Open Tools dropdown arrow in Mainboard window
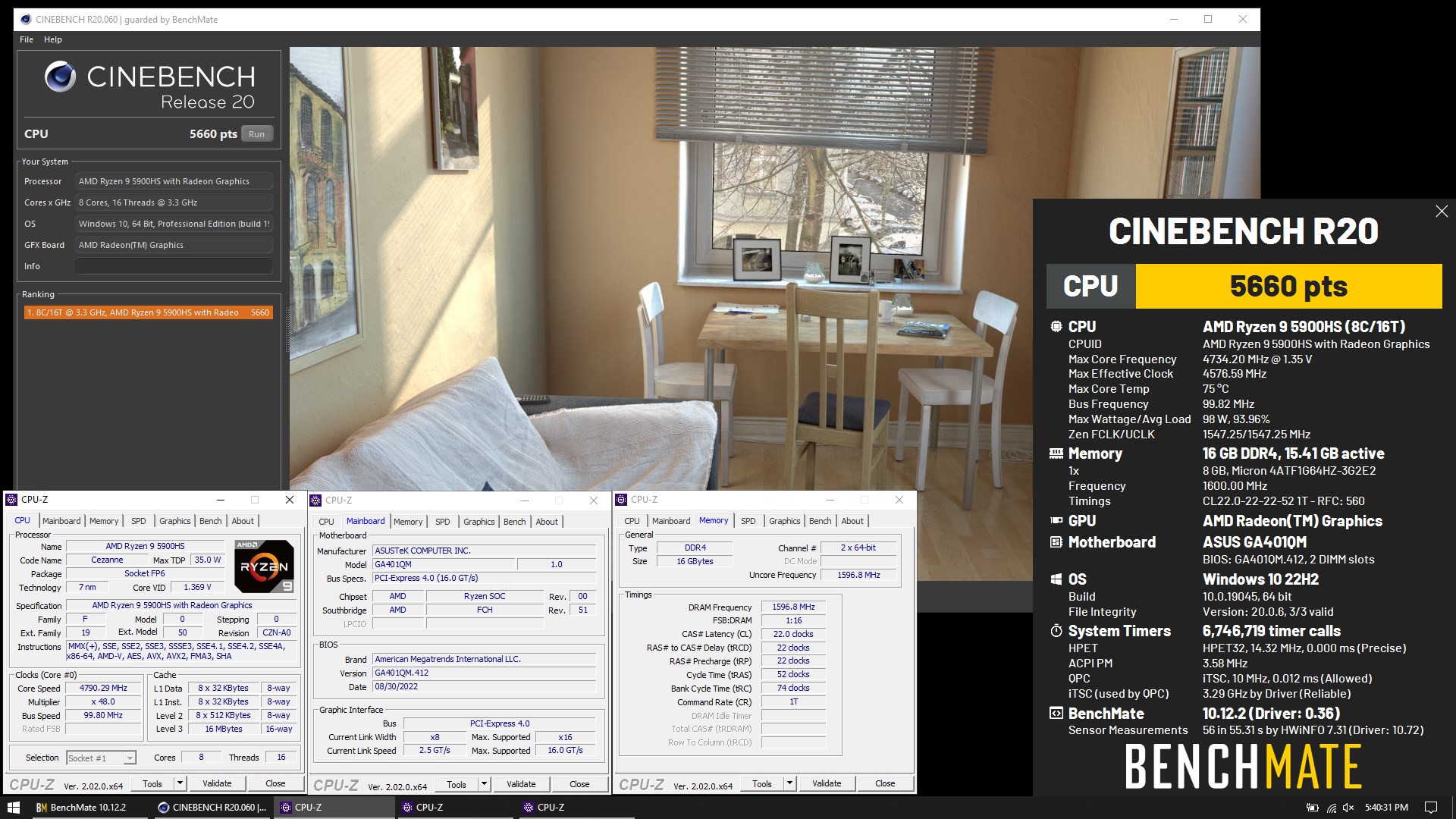 click(484, 784)
